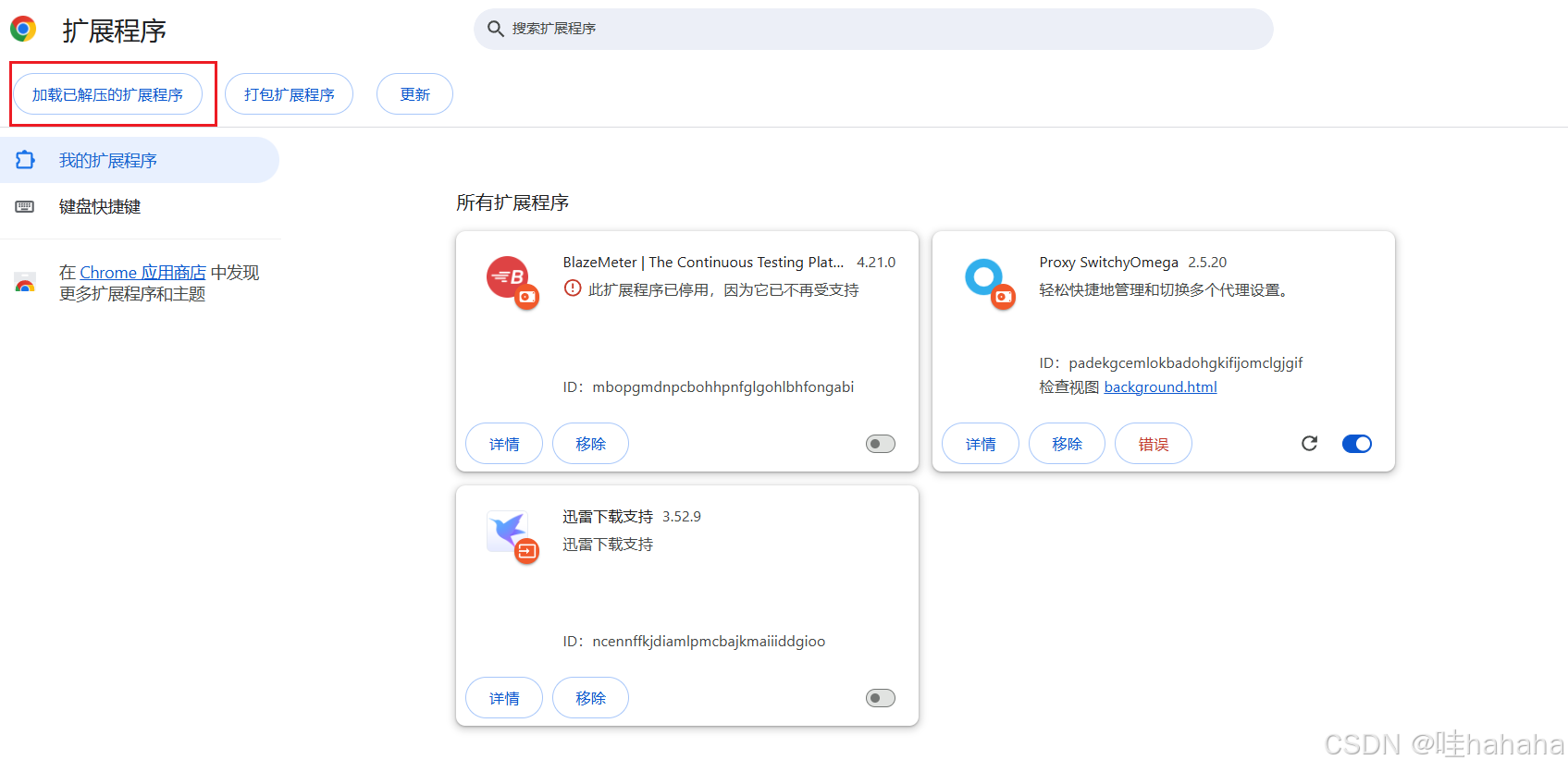Viewport: 1568px width, 772px height.
Task: Click 打包扩展程序 button
Action: 289,94
